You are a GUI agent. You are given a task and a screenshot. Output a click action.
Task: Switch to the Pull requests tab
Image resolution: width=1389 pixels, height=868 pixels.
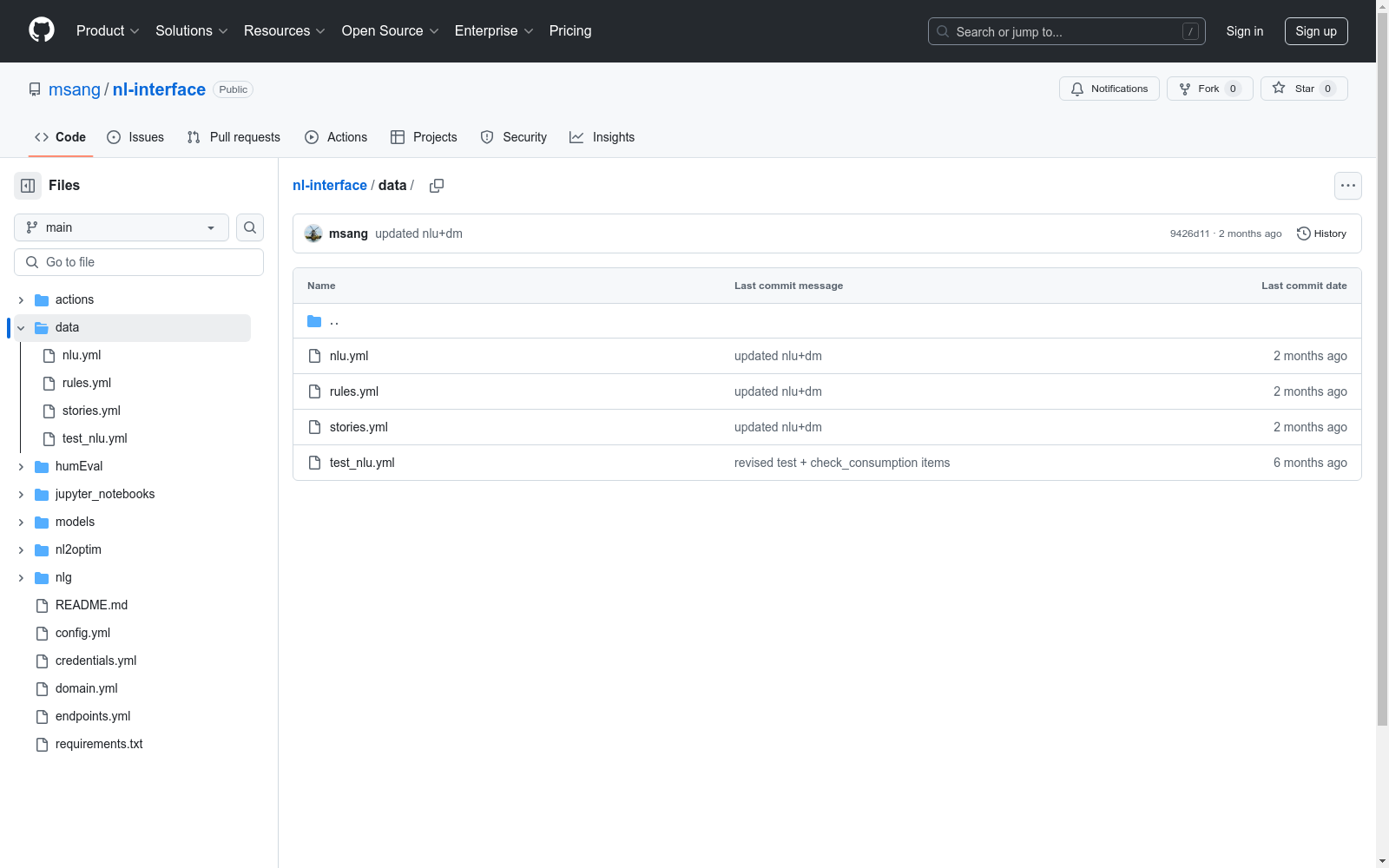tap(234, 137)
